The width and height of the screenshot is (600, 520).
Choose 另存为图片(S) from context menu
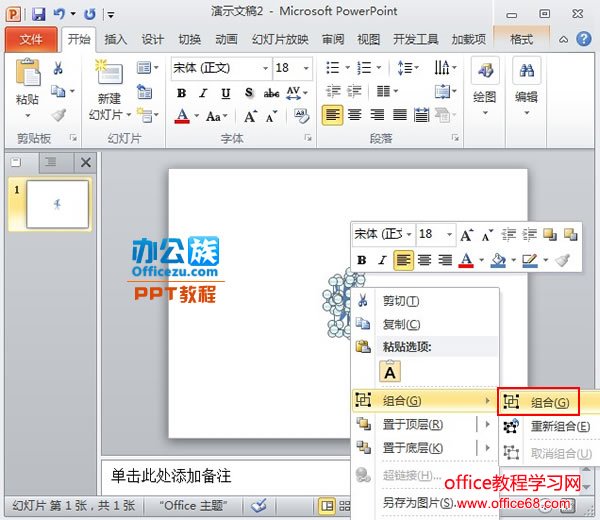(425, 502)
